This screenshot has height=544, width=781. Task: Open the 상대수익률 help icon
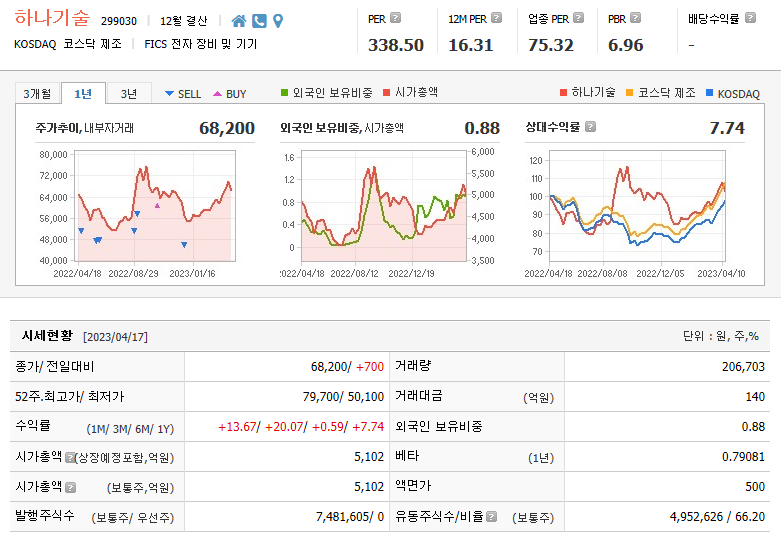[590, 127]
